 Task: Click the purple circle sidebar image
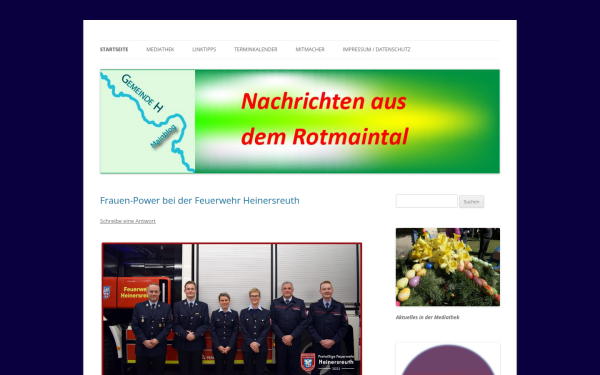(448, 359)
